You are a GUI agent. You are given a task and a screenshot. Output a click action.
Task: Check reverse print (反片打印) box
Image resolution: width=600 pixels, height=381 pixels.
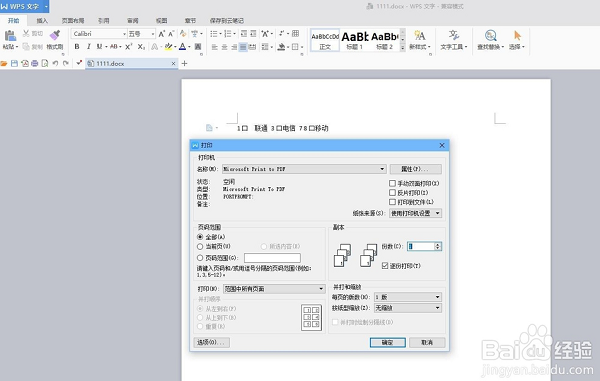[392, 193]
